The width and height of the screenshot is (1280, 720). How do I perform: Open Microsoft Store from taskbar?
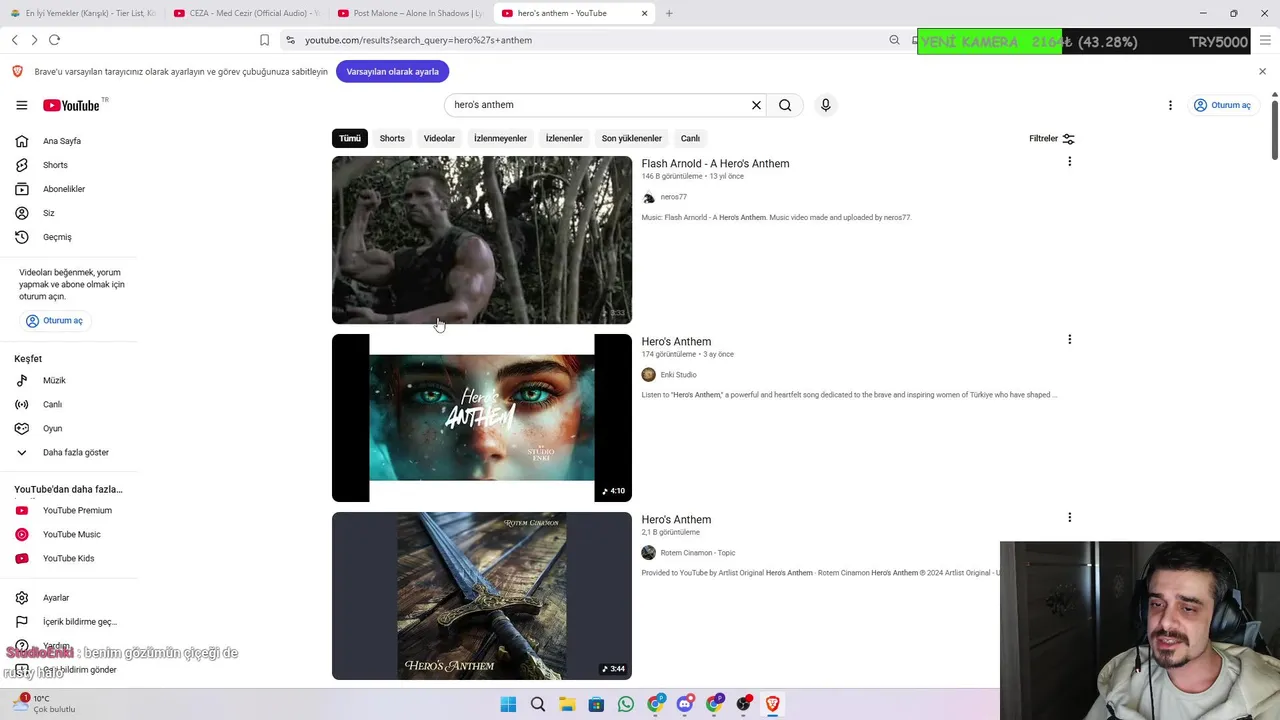tap(596, 704)
